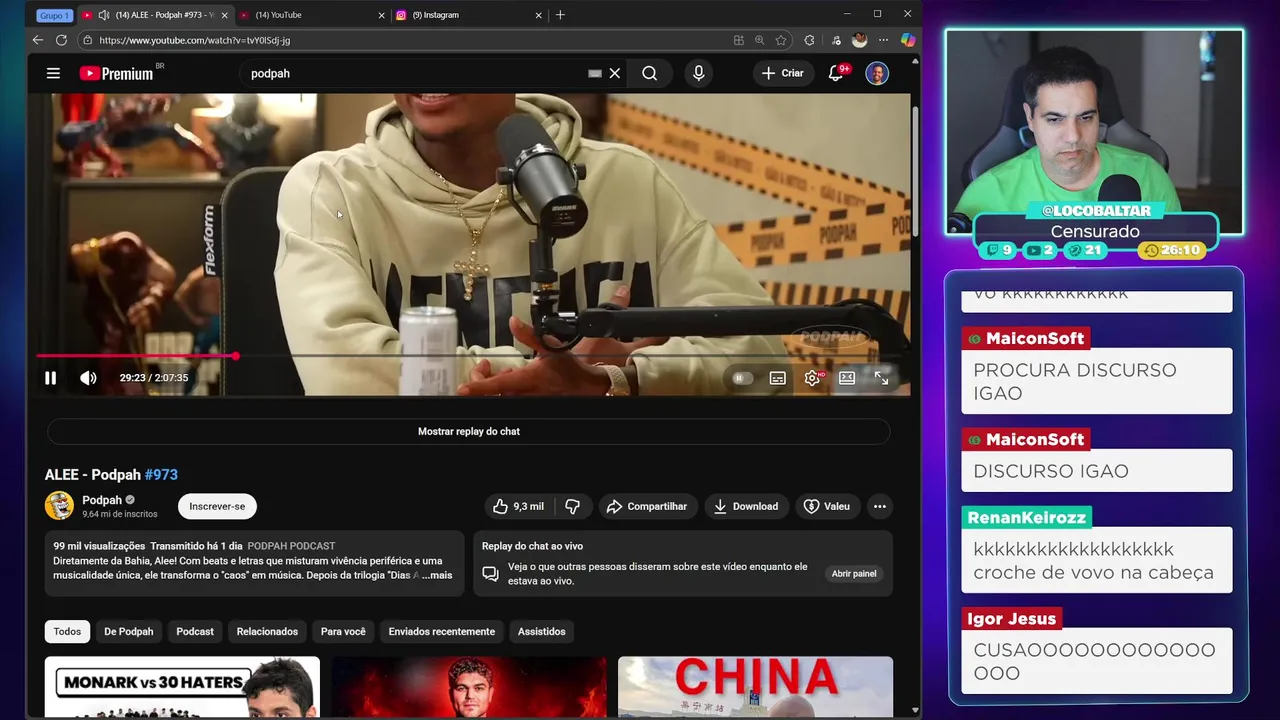
Task: Select the Podcast filter chip
Action: tap(195, 631)
